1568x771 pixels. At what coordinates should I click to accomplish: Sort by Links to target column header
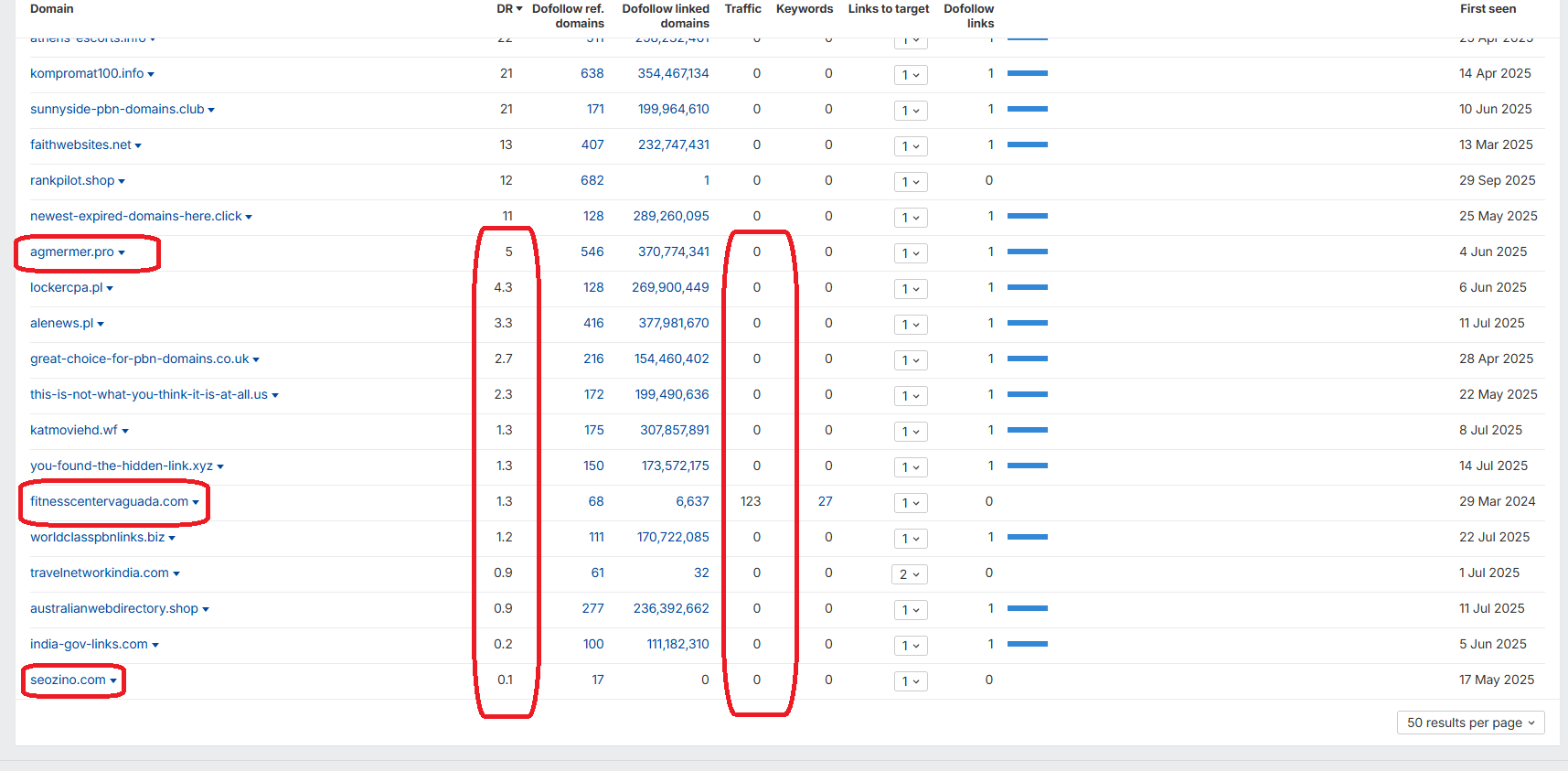(889, 9)
